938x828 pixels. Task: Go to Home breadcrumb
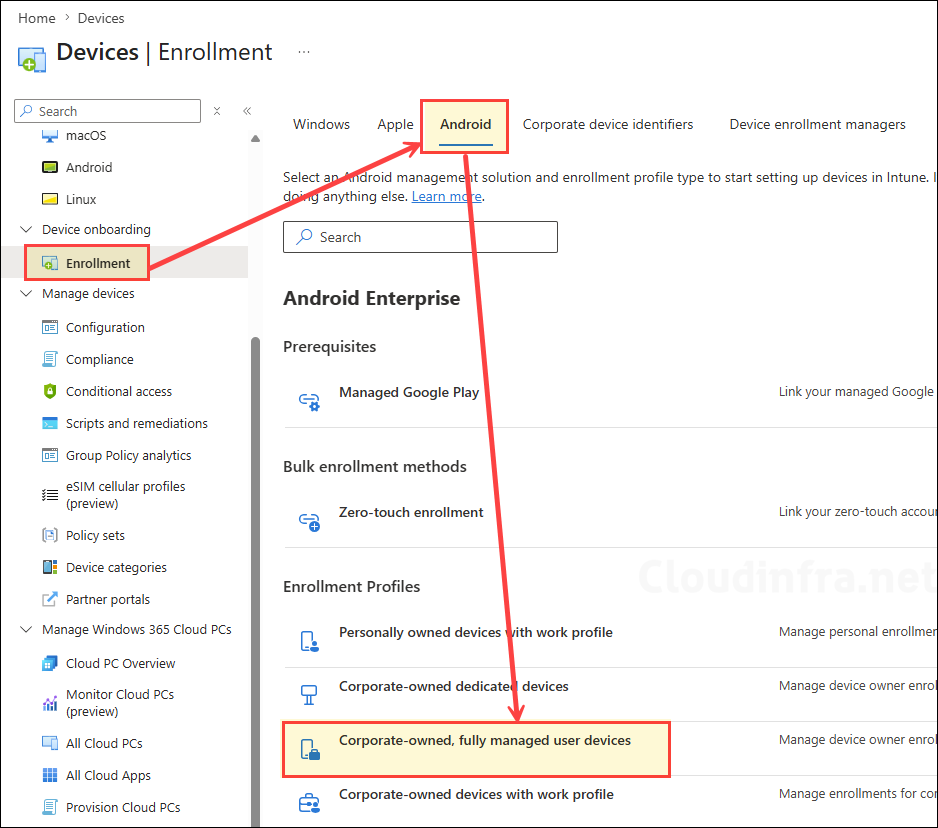36,19
